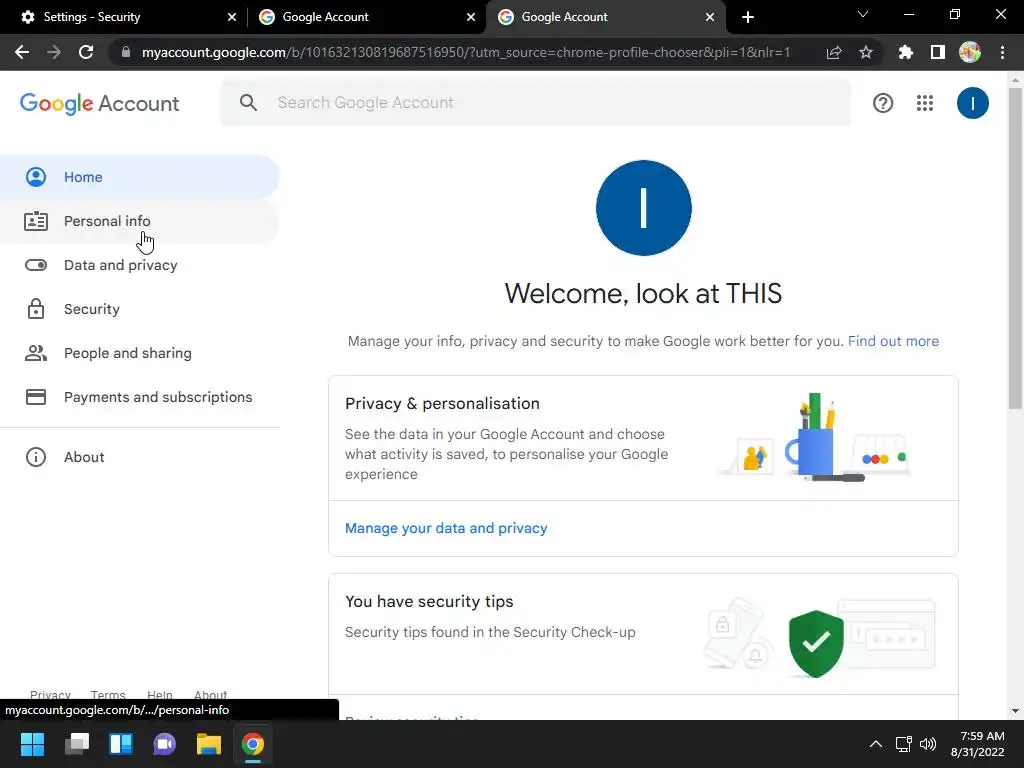
Task: Open the Chat taskbar icon
Action: coord(165,744)
